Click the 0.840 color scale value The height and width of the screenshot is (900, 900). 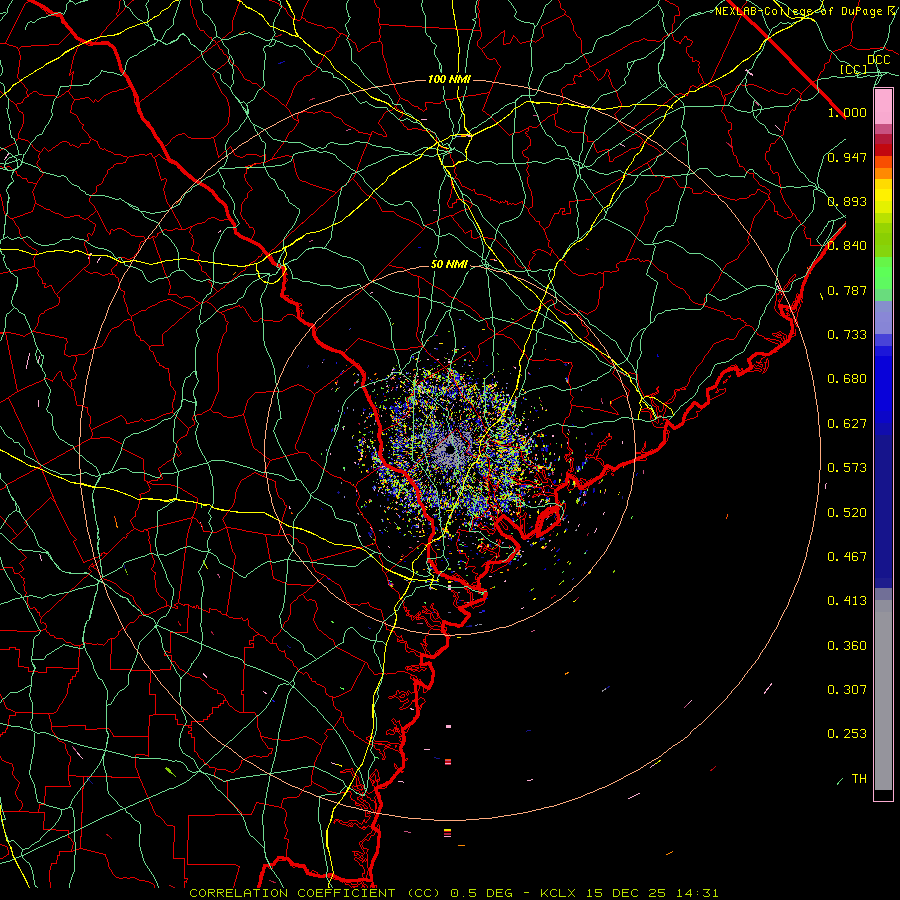click(847, 246)
